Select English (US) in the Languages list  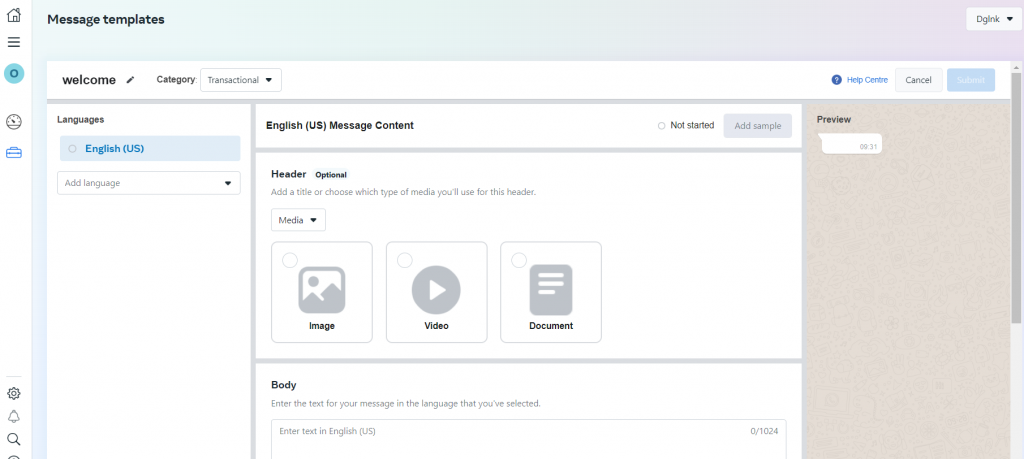click(150, 148)
